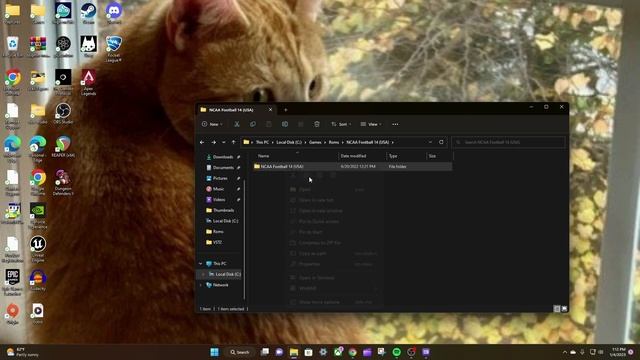Screen dimensions: 640x360
Task: Select Local Disk (C:) under This PC
Action: click(x=224, y=274)
